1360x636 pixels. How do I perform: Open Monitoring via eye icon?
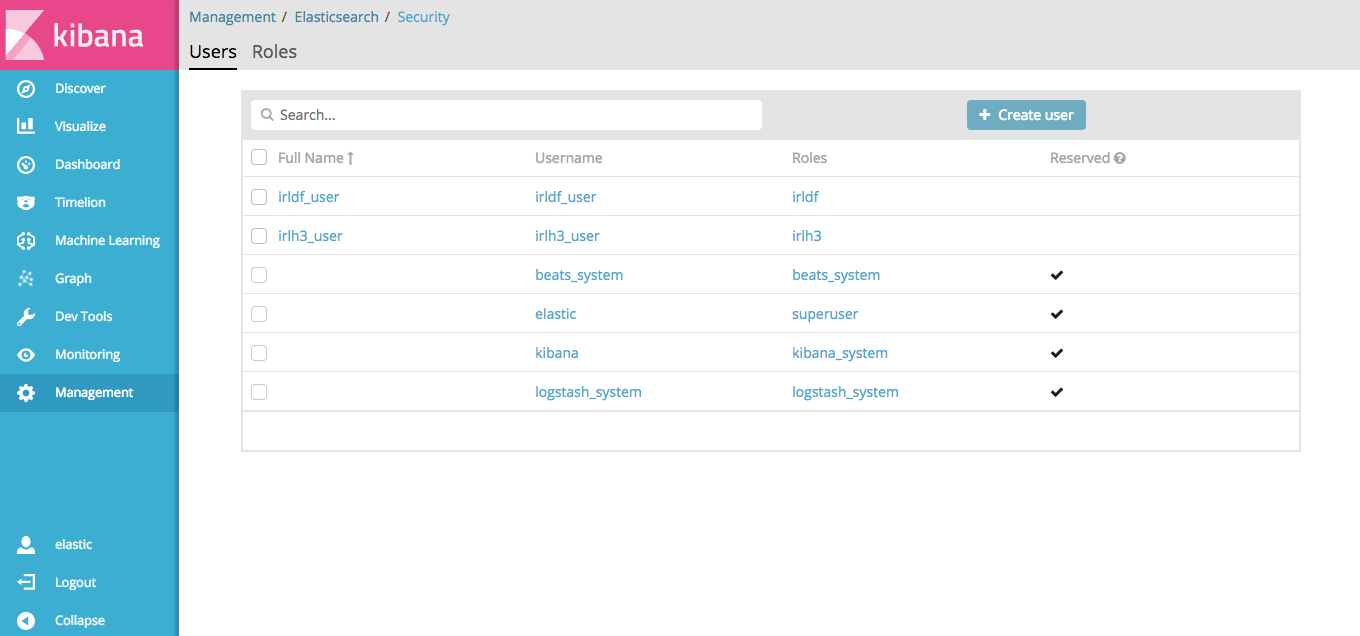27,355
